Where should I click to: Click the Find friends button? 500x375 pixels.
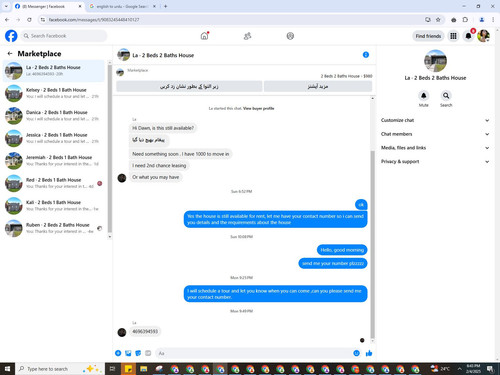428,36
